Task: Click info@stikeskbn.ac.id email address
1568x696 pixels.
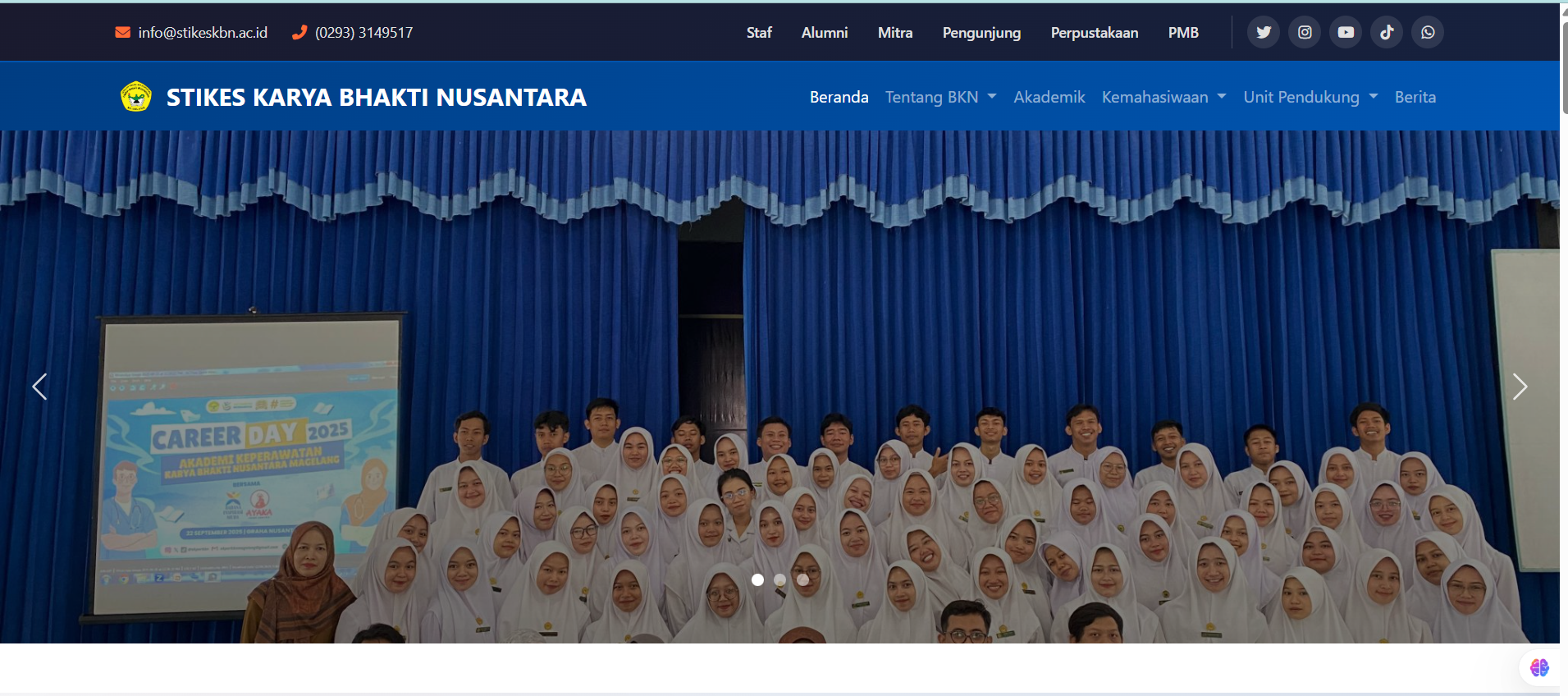Action: coord(203,33)
